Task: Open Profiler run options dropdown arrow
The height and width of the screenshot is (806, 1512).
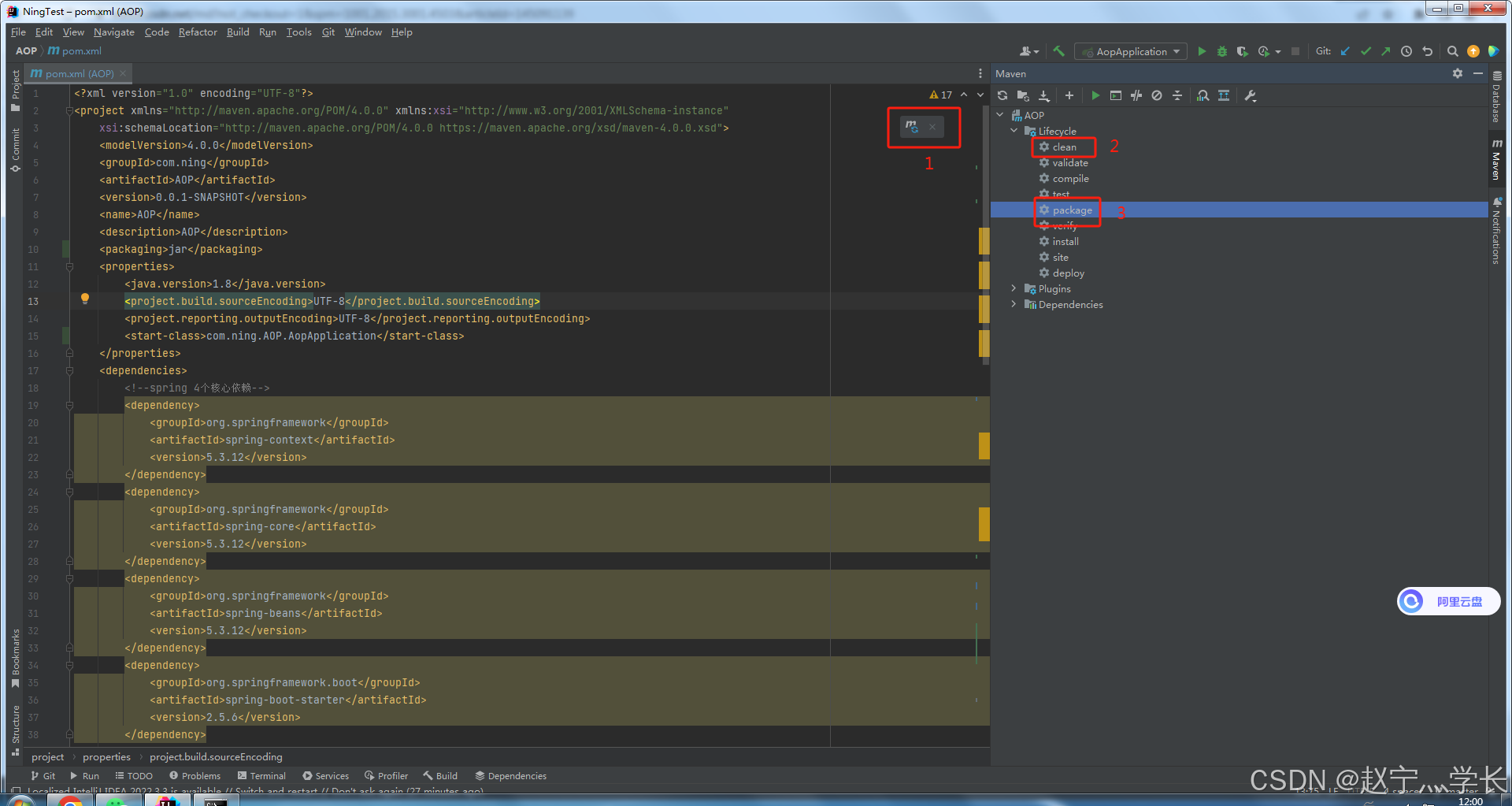Action: pos(1277,51)
